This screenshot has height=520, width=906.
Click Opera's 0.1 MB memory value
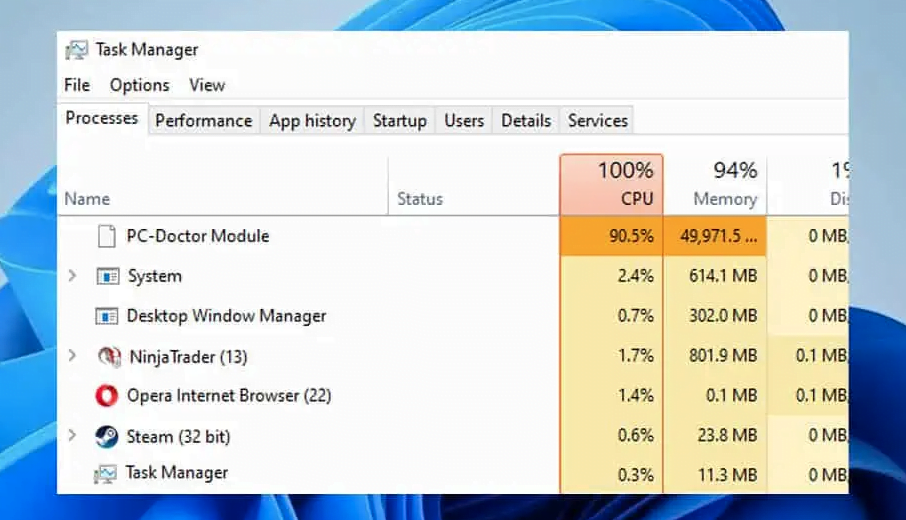tap(732, 396)
